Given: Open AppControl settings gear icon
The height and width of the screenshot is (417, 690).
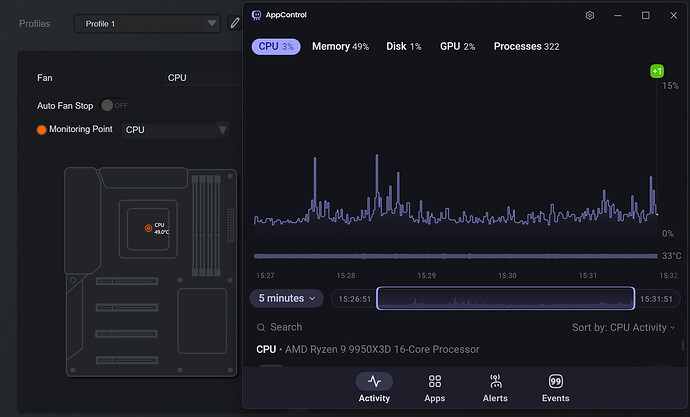Looking at the screenshot, I should [590, 15].
